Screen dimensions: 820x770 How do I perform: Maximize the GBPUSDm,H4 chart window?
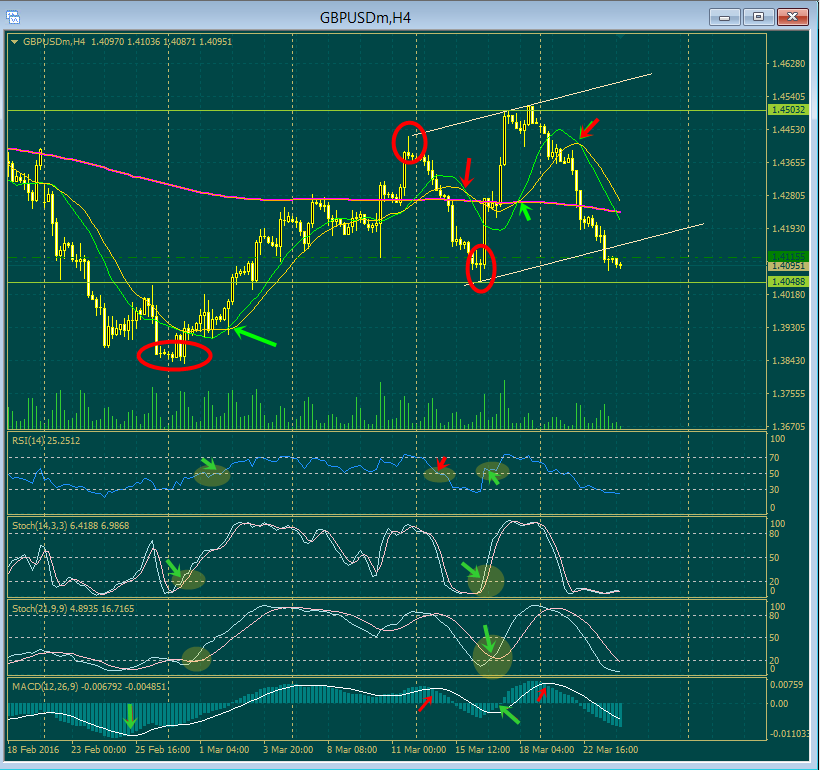tap(758, 17)
